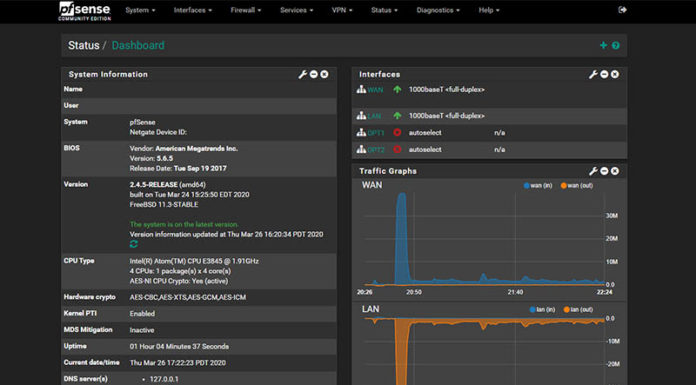Click the AES-CBC hardware crypto value
The height and width of the screenshot is (385, 696).
(x=188, y=298)
